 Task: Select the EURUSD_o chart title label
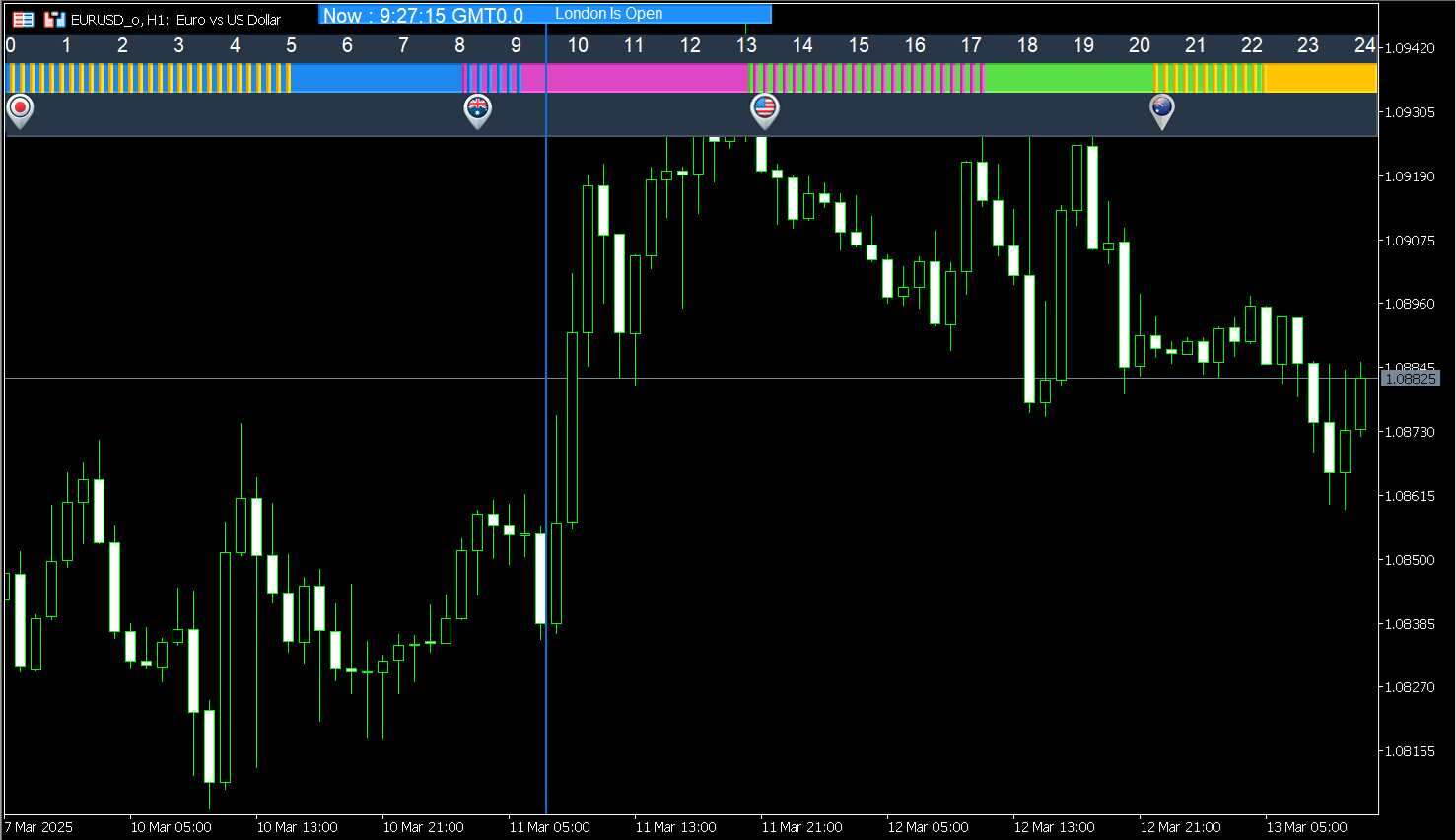coord(177,18)
